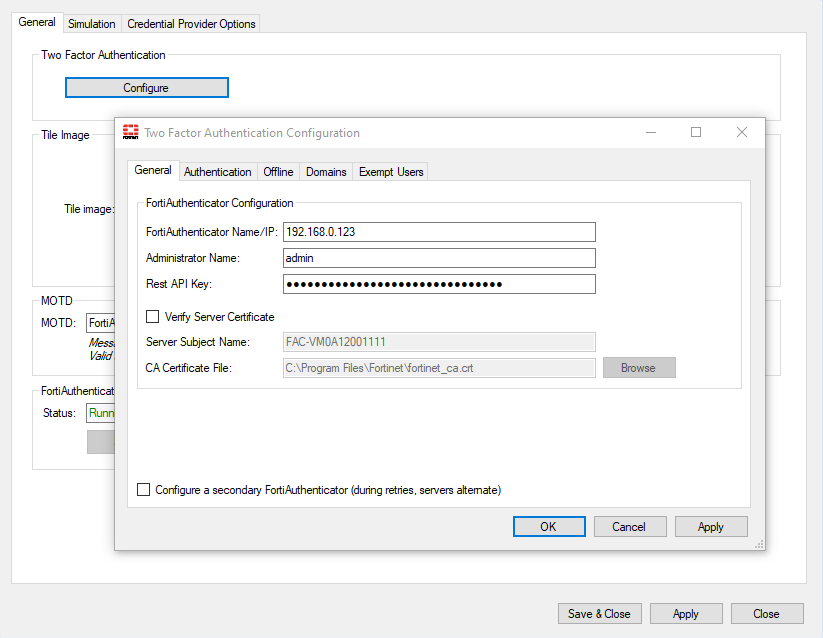Check Configure a secondary FortiAuthenticator option
Viewport: 823px width, 638px height.
(143, 490)
